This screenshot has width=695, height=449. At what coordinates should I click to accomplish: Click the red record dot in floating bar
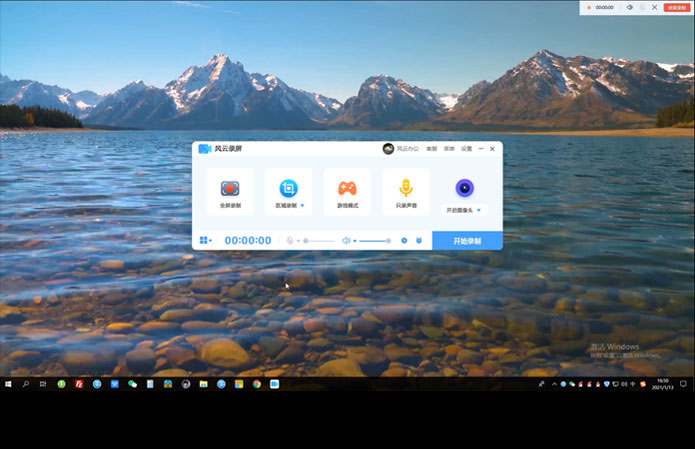(x=589, y=8)
